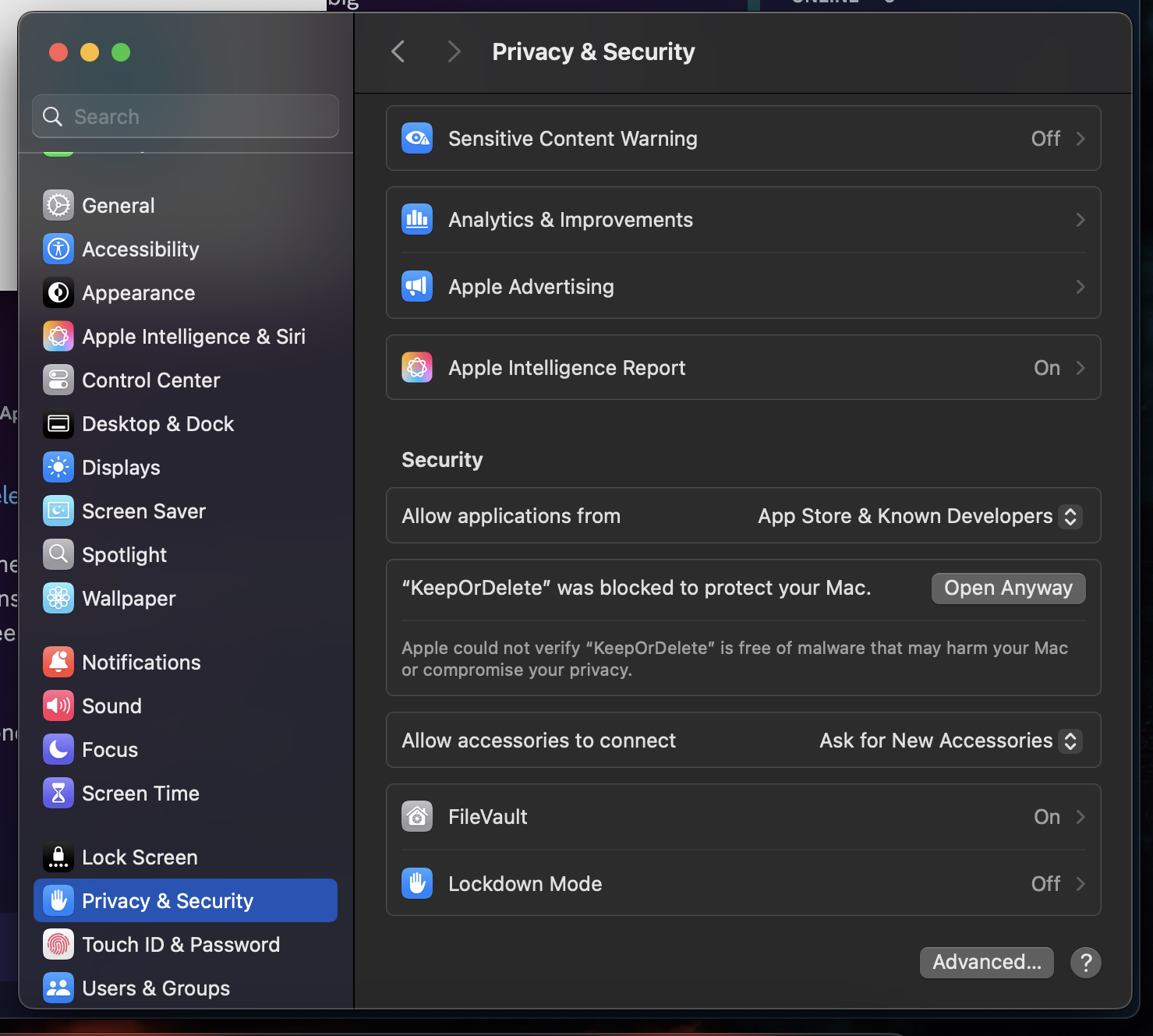Expand Sensitive Content Warning chevron
Screen dimensions: 1153x1036
pos(1080,139)
